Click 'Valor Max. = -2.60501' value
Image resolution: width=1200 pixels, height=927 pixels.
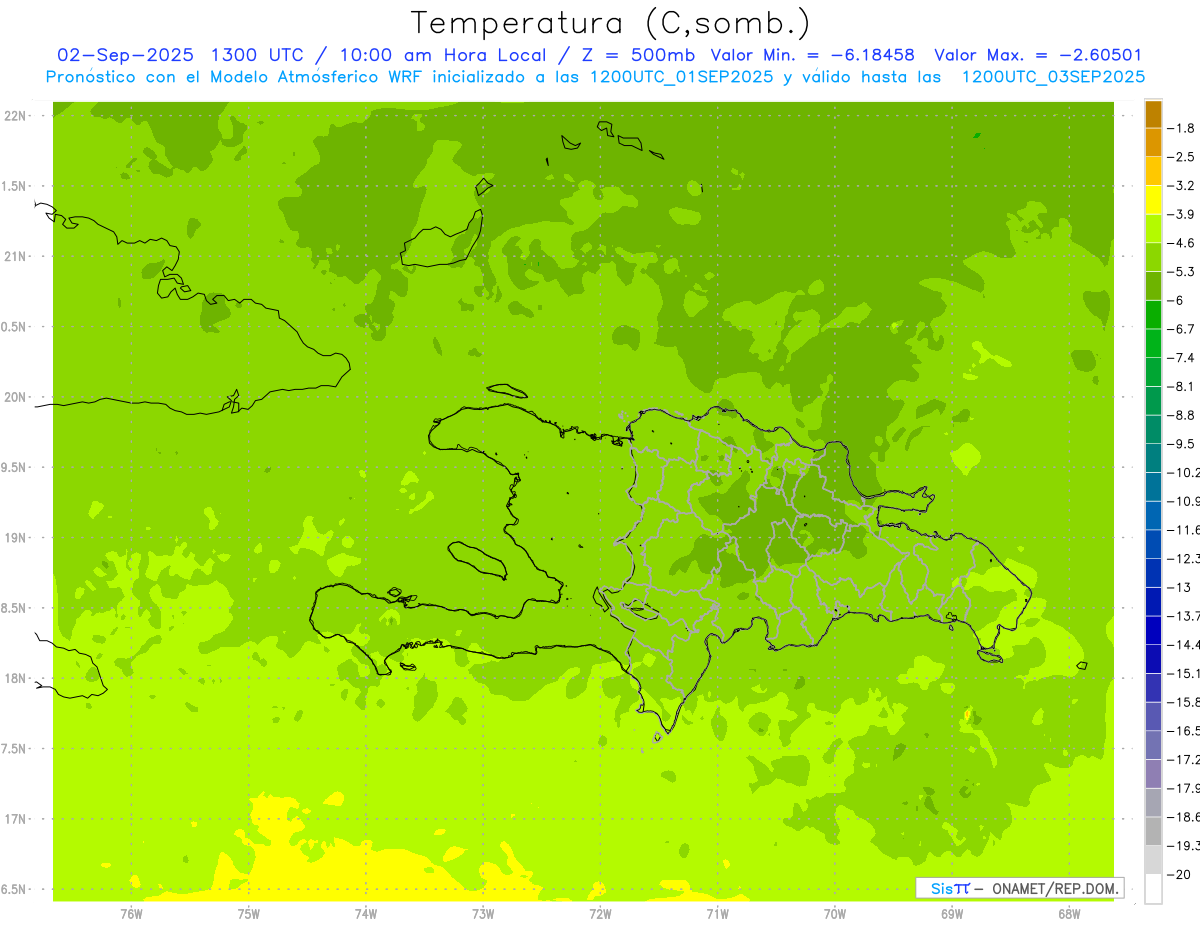point(1038,56)
